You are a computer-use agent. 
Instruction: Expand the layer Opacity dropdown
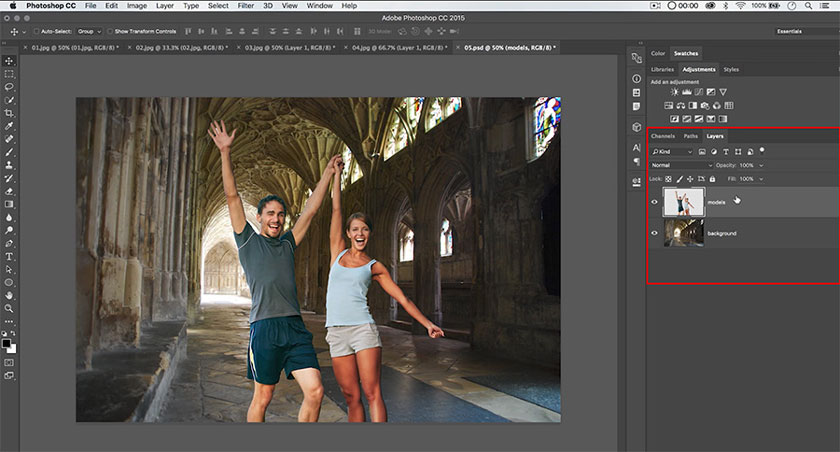coord(761,165)
